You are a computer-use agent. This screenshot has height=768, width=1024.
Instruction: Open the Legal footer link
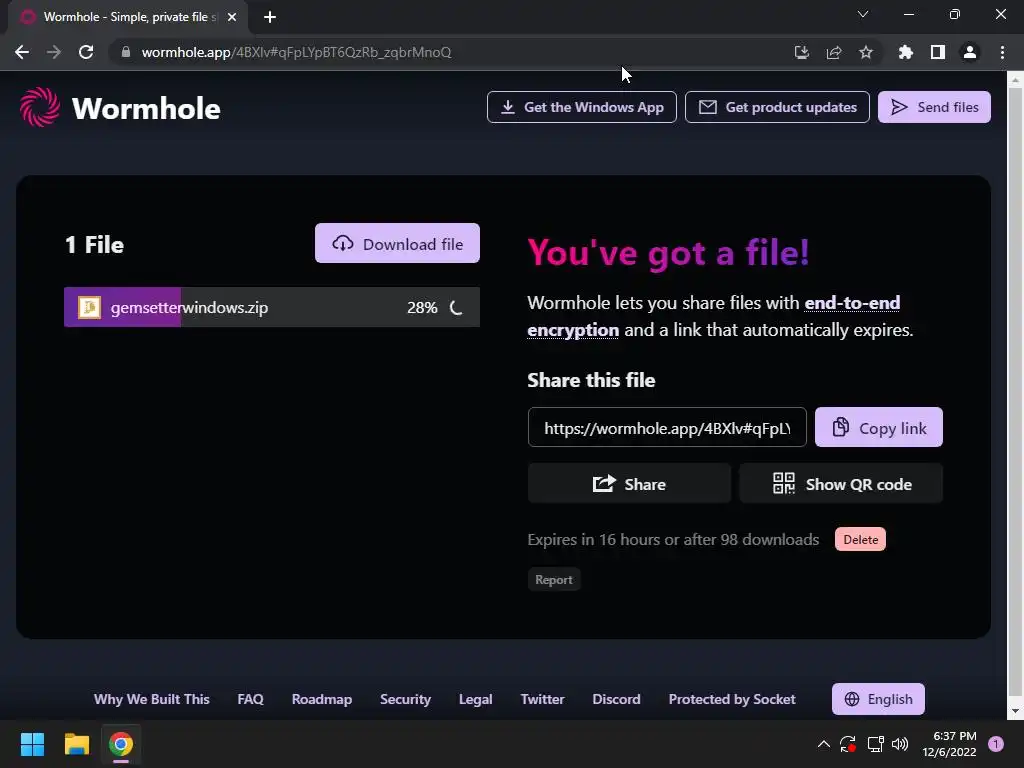[475, 699]
